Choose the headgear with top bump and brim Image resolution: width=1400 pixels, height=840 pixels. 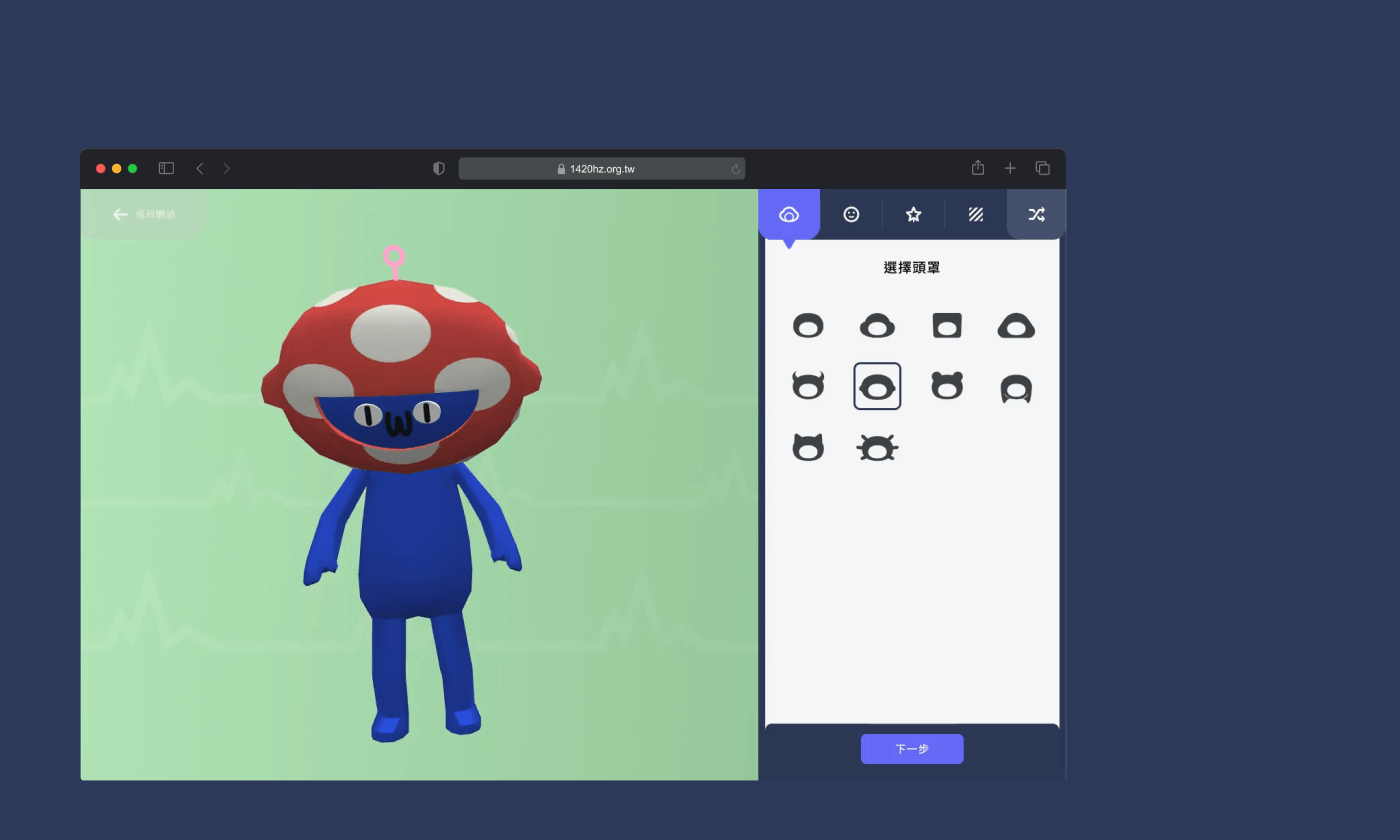[x=877, y=325]
